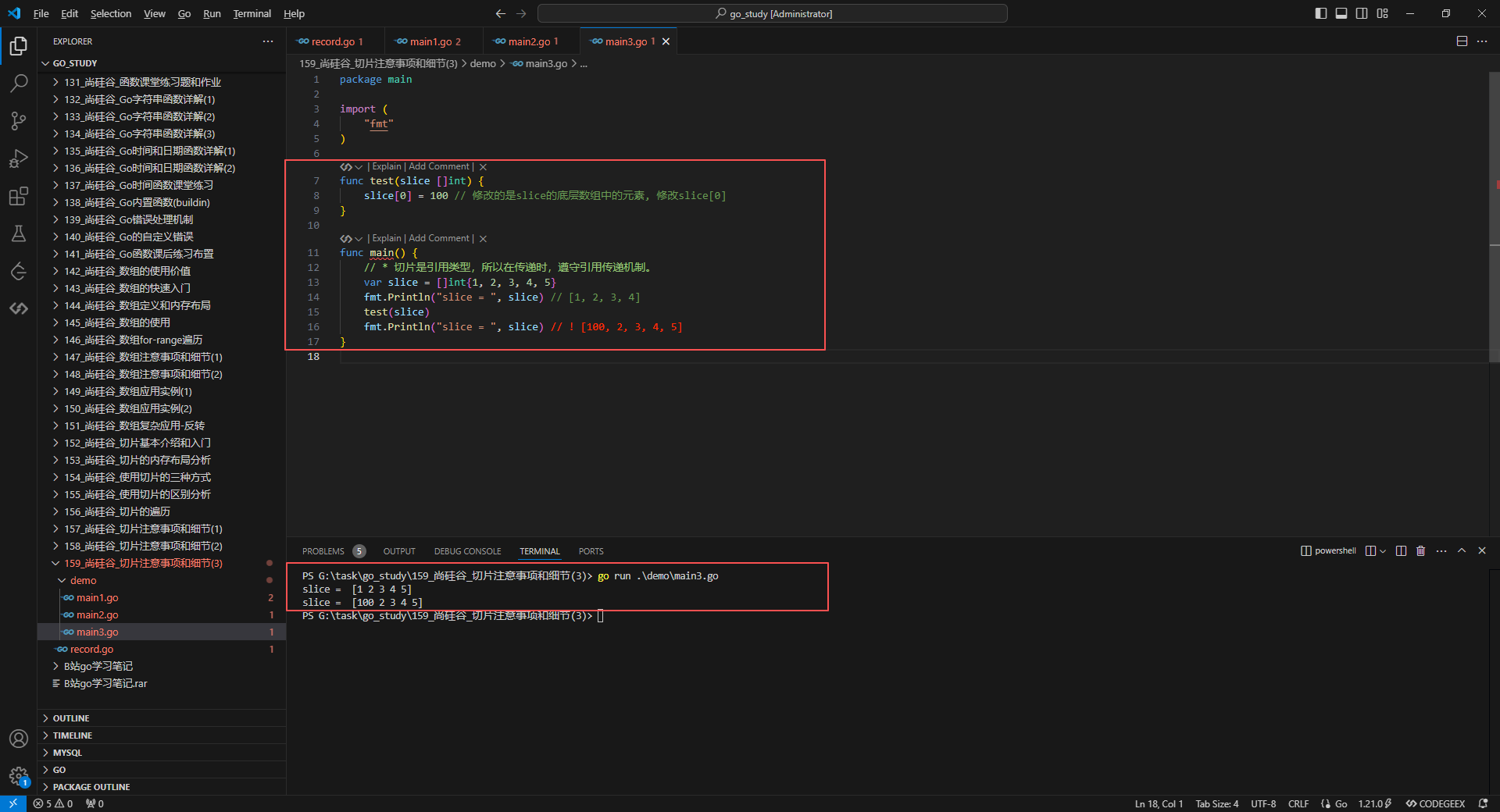The image size is (1500, 812).
Task: Open the Source Control view
Action: (x=19, y=120)
